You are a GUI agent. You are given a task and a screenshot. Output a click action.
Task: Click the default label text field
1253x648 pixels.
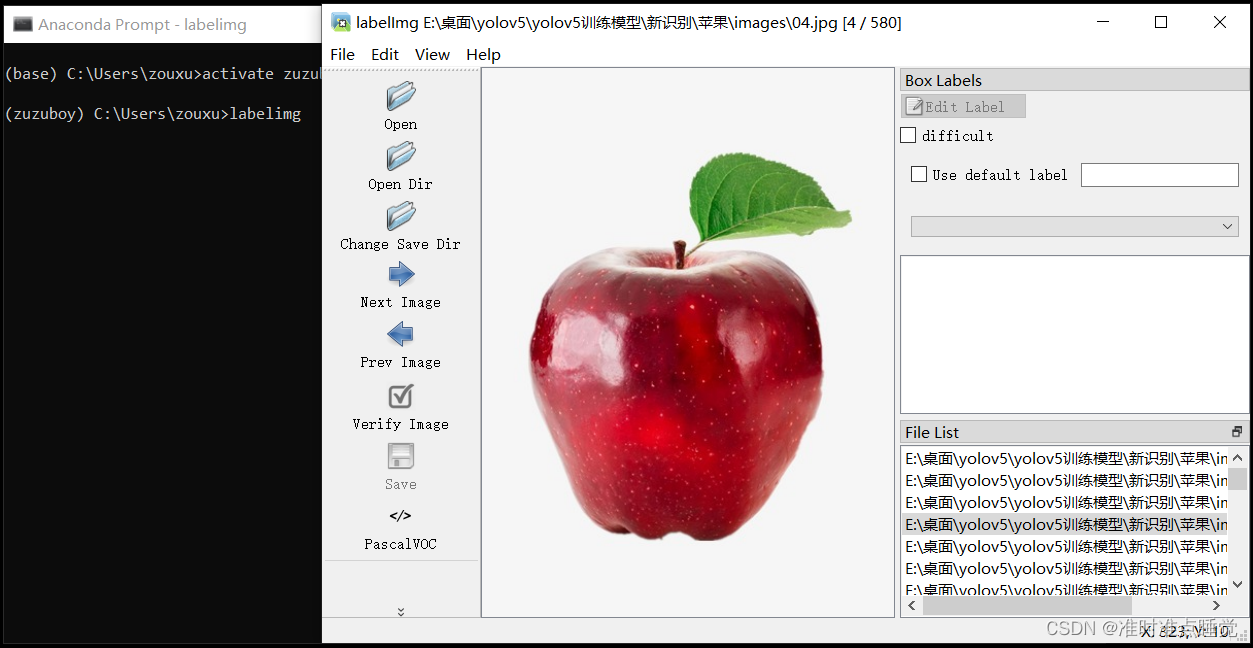(1159, 174)
